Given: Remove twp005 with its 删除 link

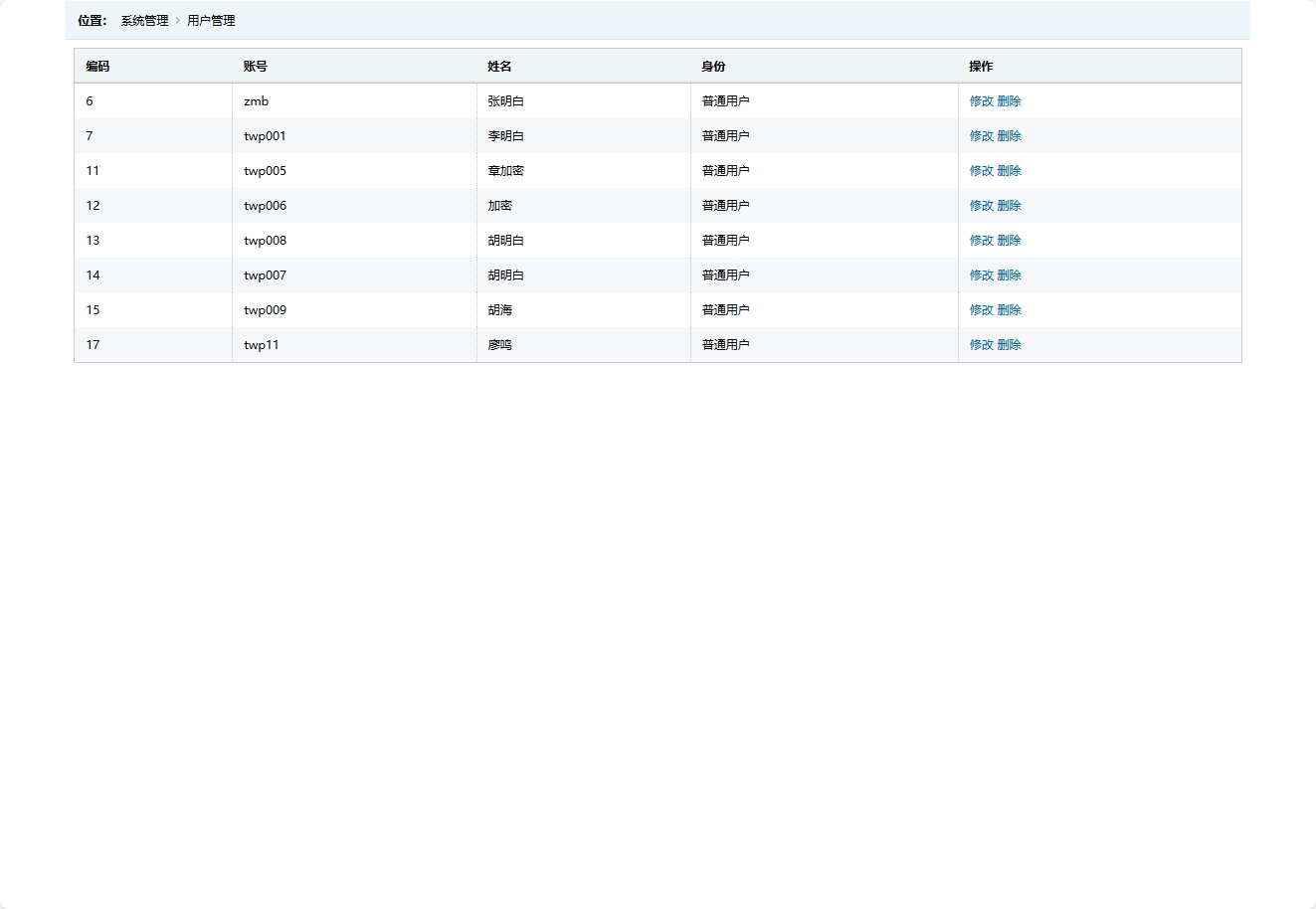Looking at the screenshot, I should click(1009, 171).
